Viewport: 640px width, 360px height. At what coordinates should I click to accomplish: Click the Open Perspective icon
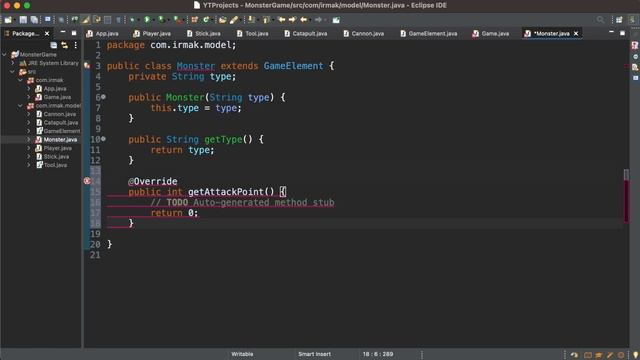619,20
